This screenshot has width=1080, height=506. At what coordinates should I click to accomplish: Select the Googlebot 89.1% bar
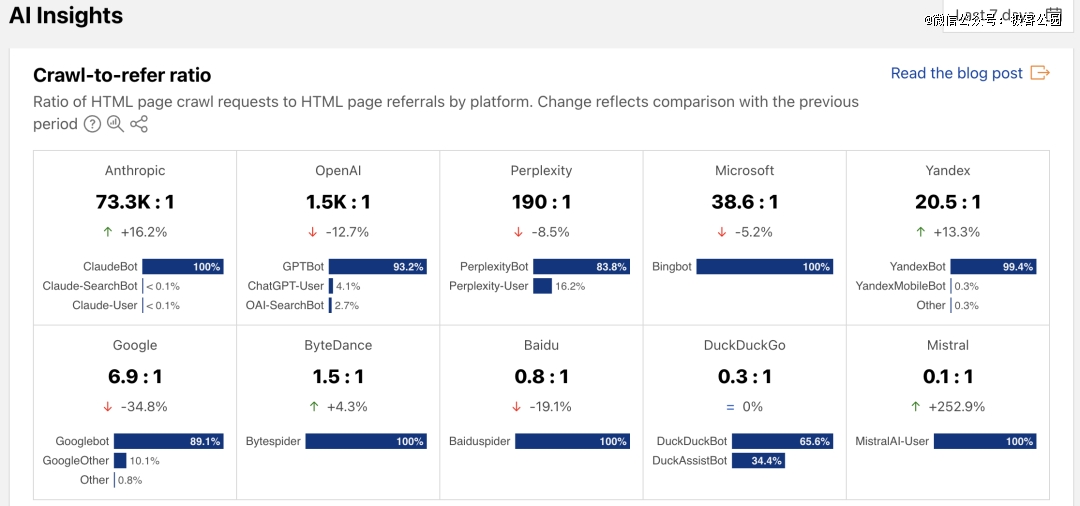click(168, 441)
